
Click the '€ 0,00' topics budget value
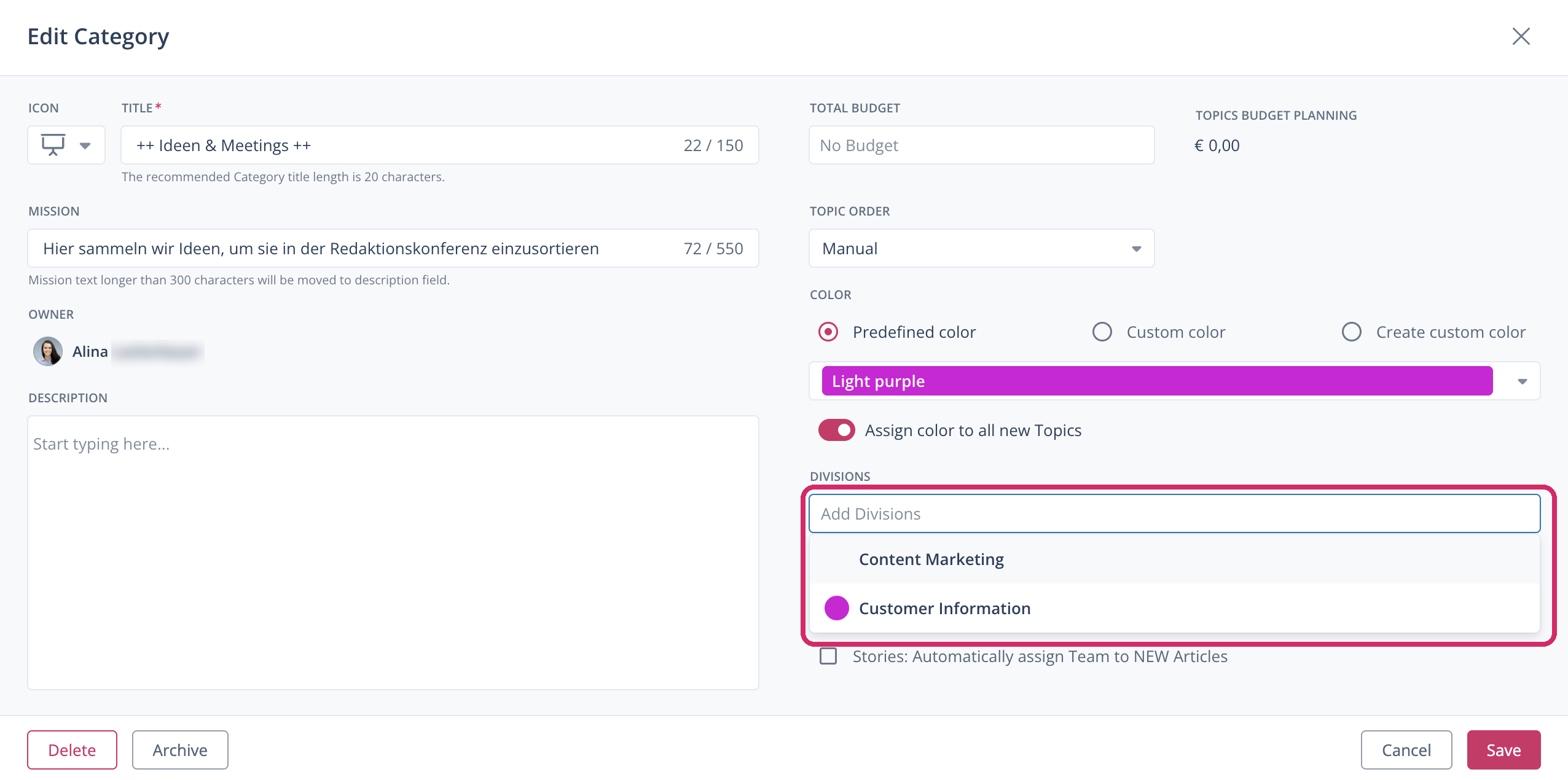1217,146
